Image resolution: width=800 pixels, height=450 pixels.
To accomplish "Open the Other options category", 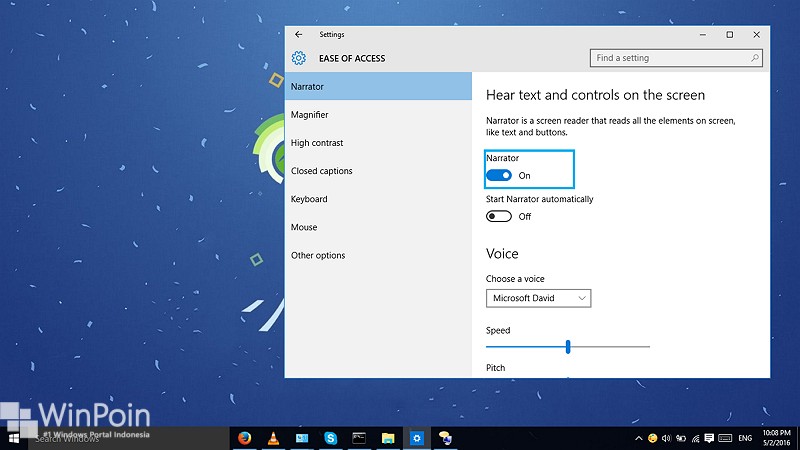I will click(x=378, y=255).
